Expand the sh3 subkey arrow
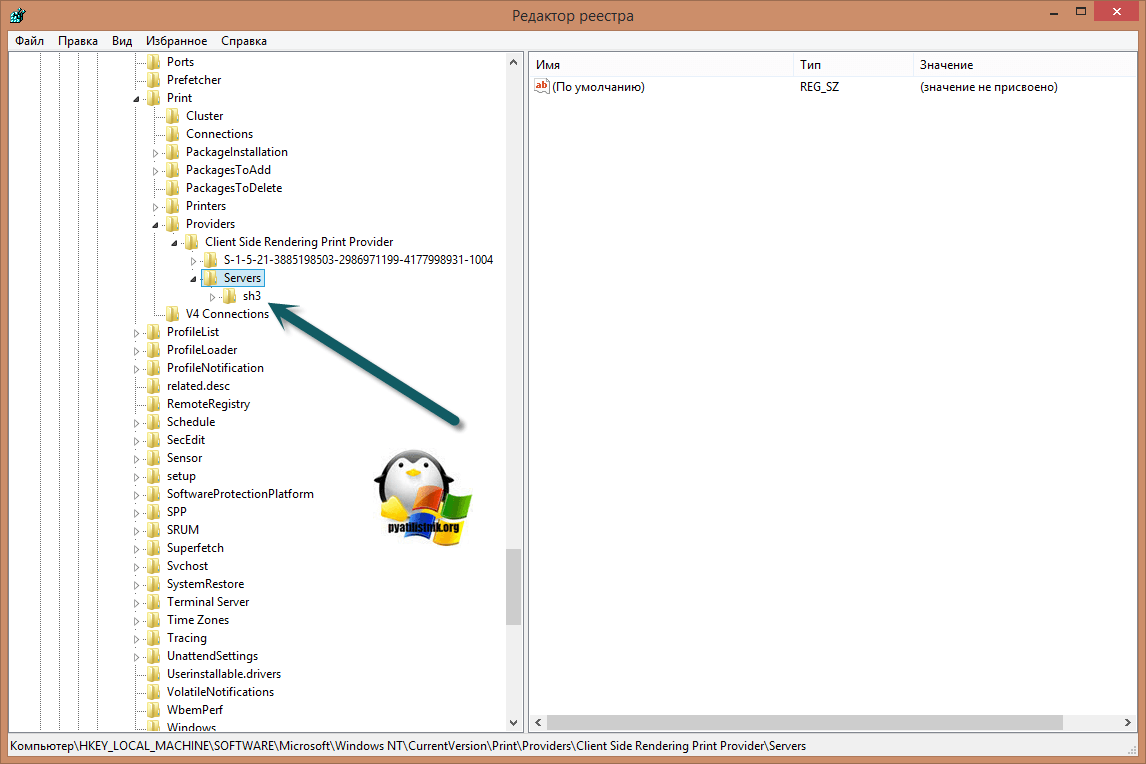 pyautogui.click(x=212, y=297)
